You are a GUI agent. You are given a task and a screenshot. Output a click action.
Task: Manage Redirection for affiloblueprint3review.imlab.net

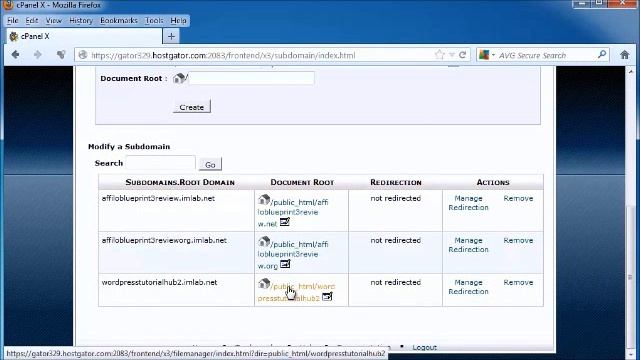(468, 203)
